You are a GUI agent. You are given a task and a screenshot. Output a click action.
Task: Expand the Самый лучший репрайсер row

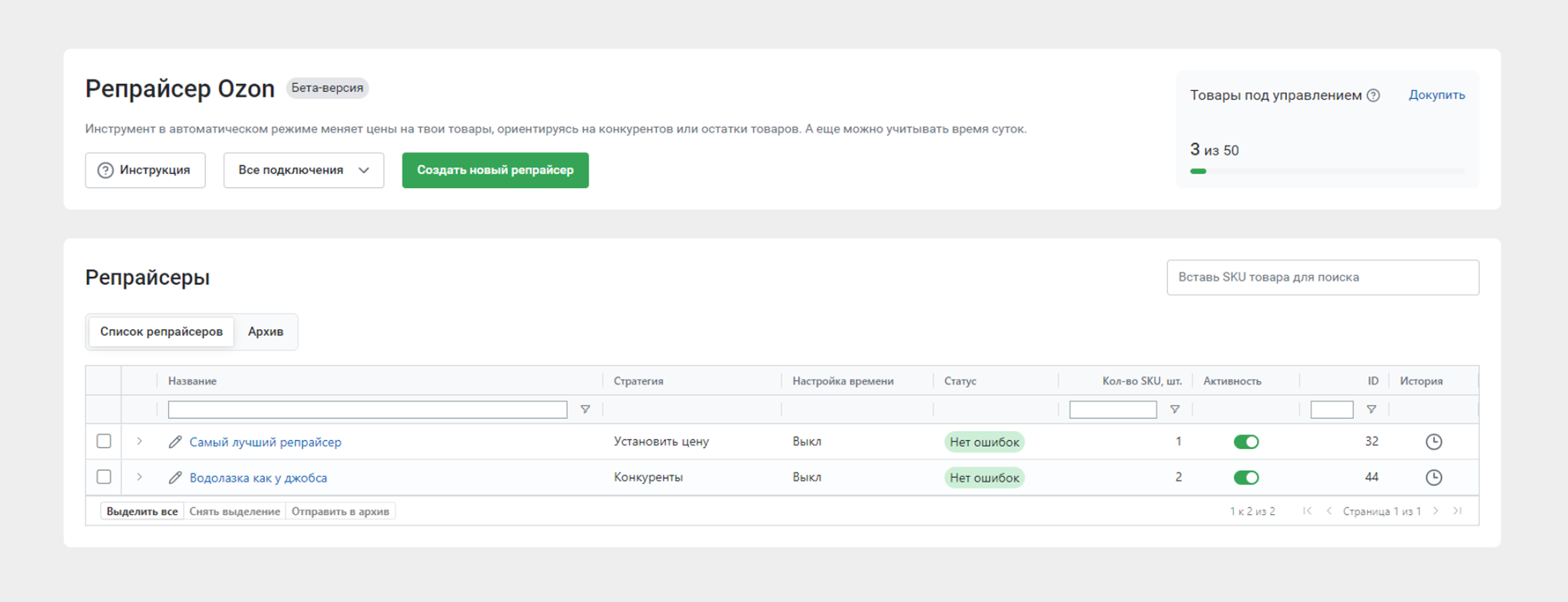140,441
